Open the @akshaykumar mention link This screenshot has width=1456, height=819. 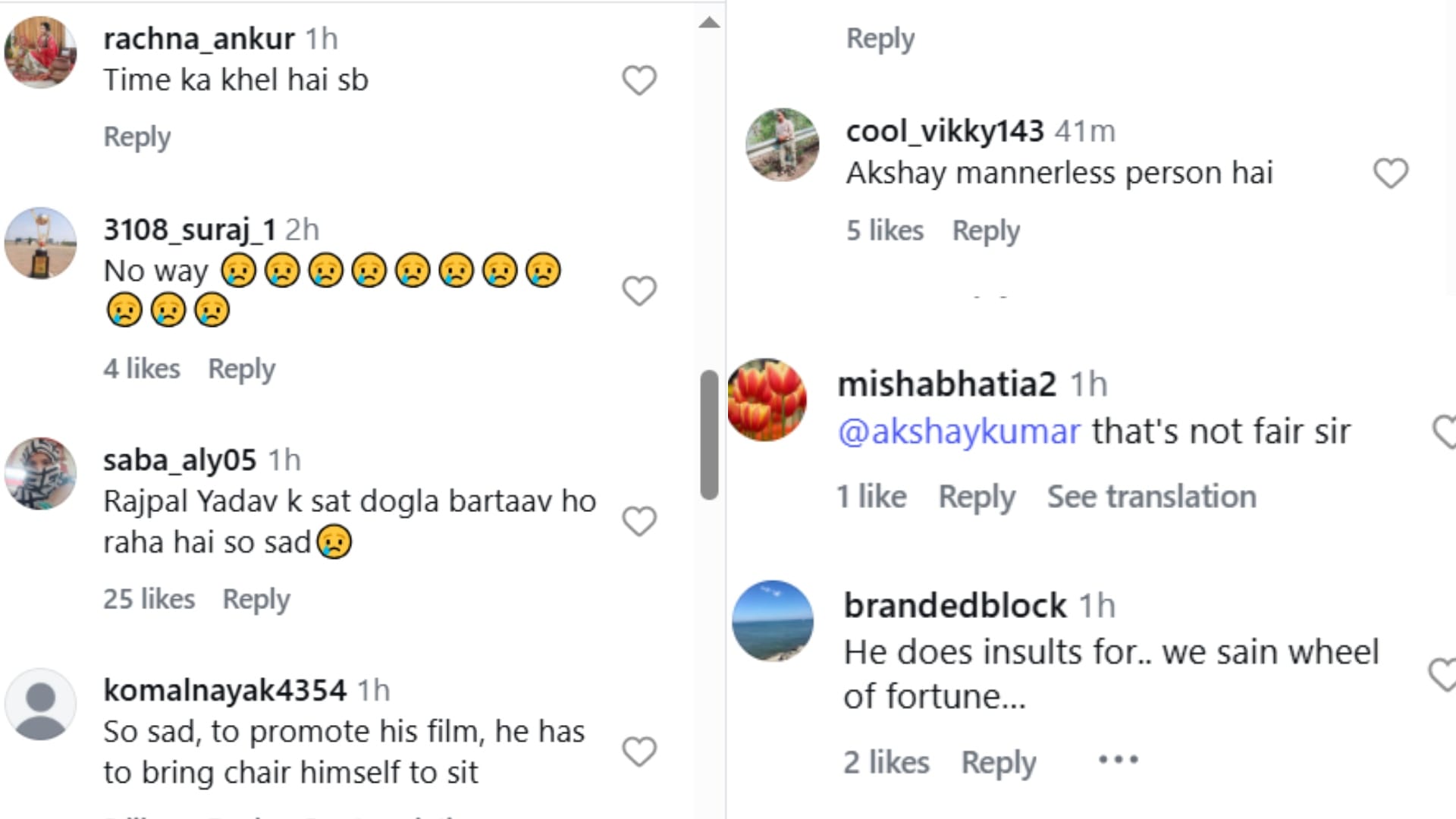959,431
